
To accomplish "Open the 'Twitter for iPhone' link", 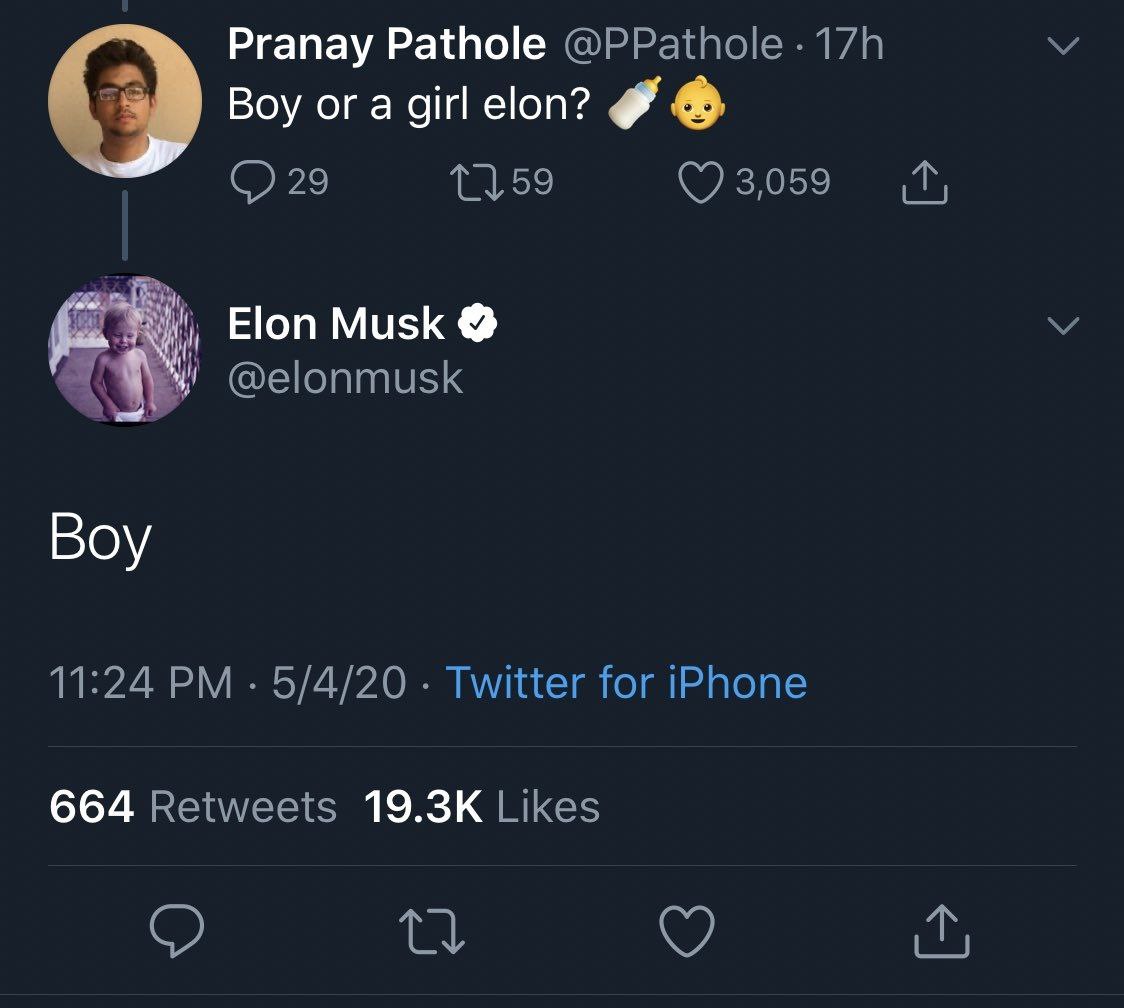I will [627, 683].
